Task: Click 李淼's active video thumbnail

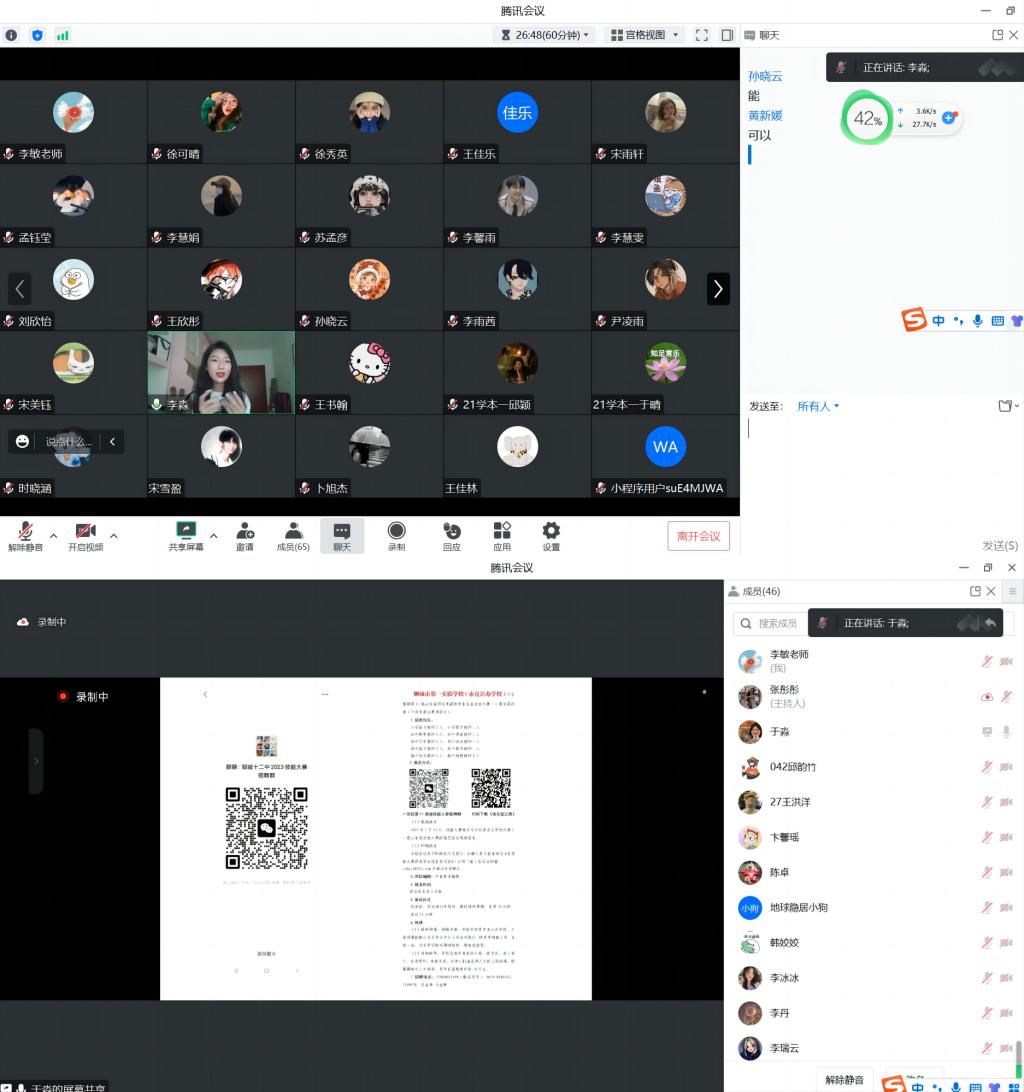Action: 221,372
